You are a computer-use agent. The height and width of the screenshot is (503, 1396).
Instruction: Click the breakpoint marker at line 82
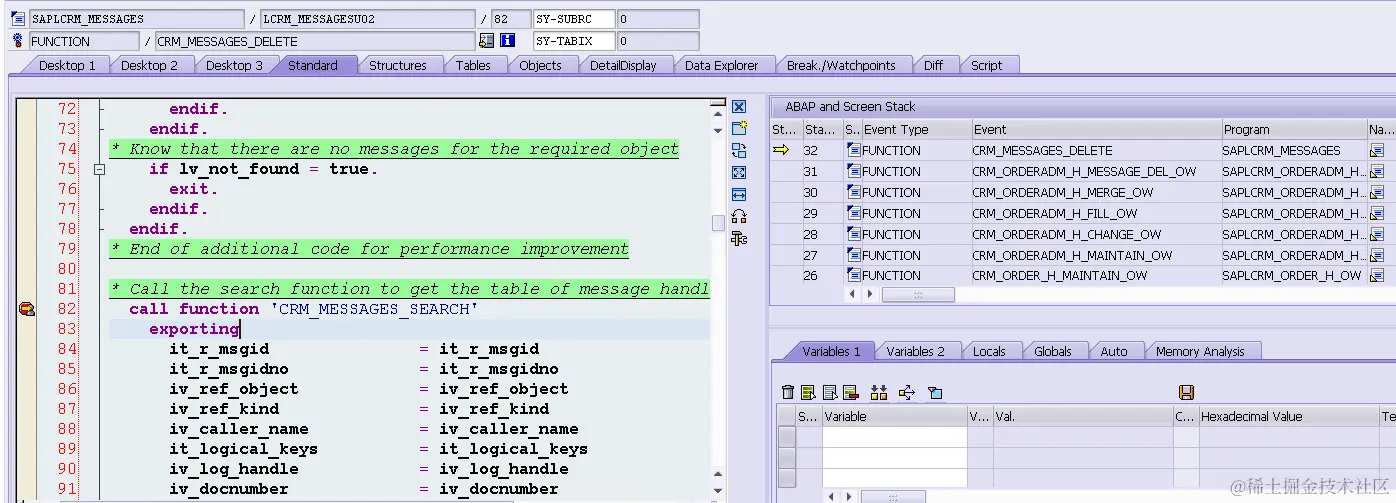coord(27,309)
